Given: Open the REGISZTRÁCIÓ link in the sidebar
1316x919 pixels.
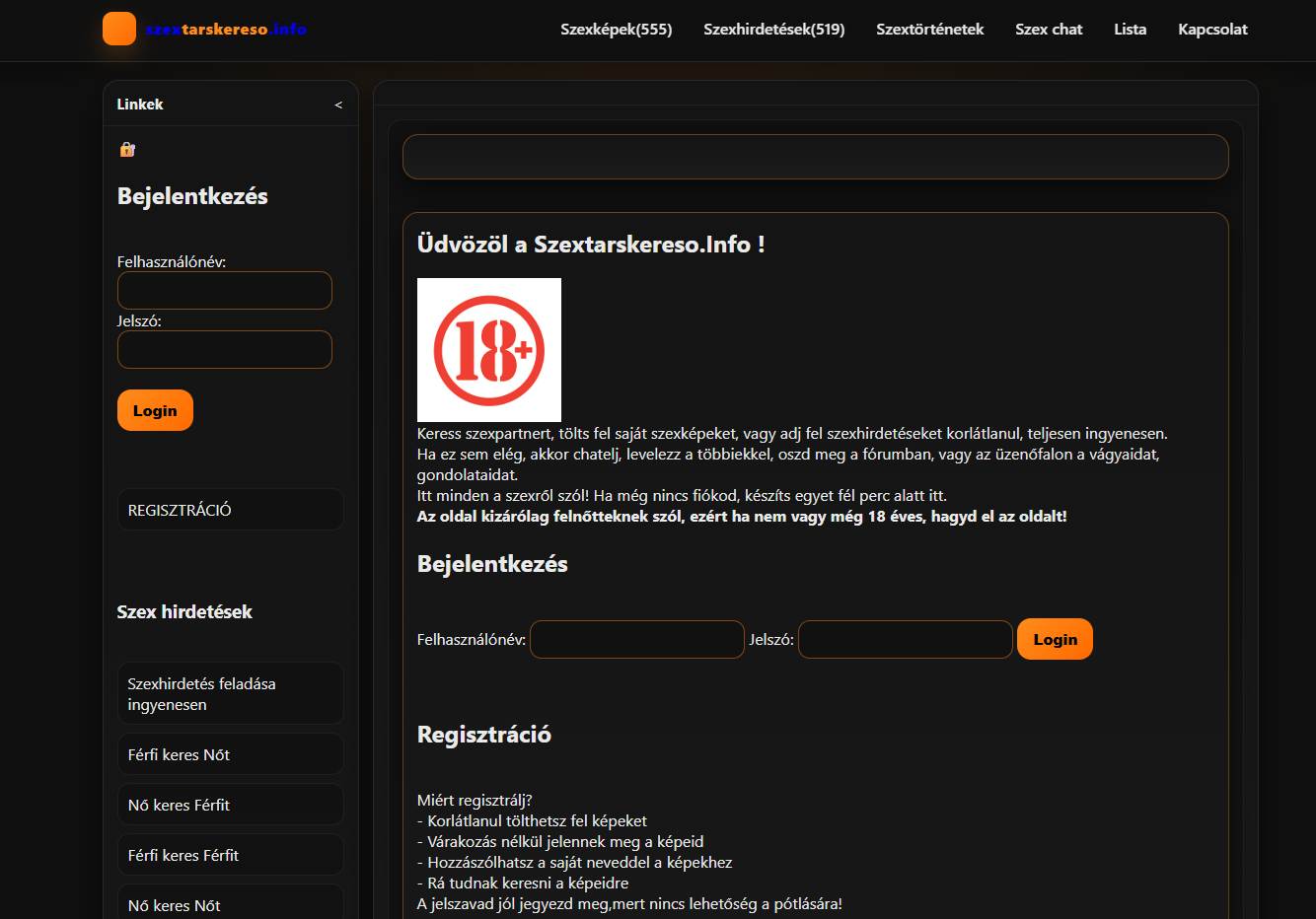Looking at the screenshot, I should click(231, 510).
